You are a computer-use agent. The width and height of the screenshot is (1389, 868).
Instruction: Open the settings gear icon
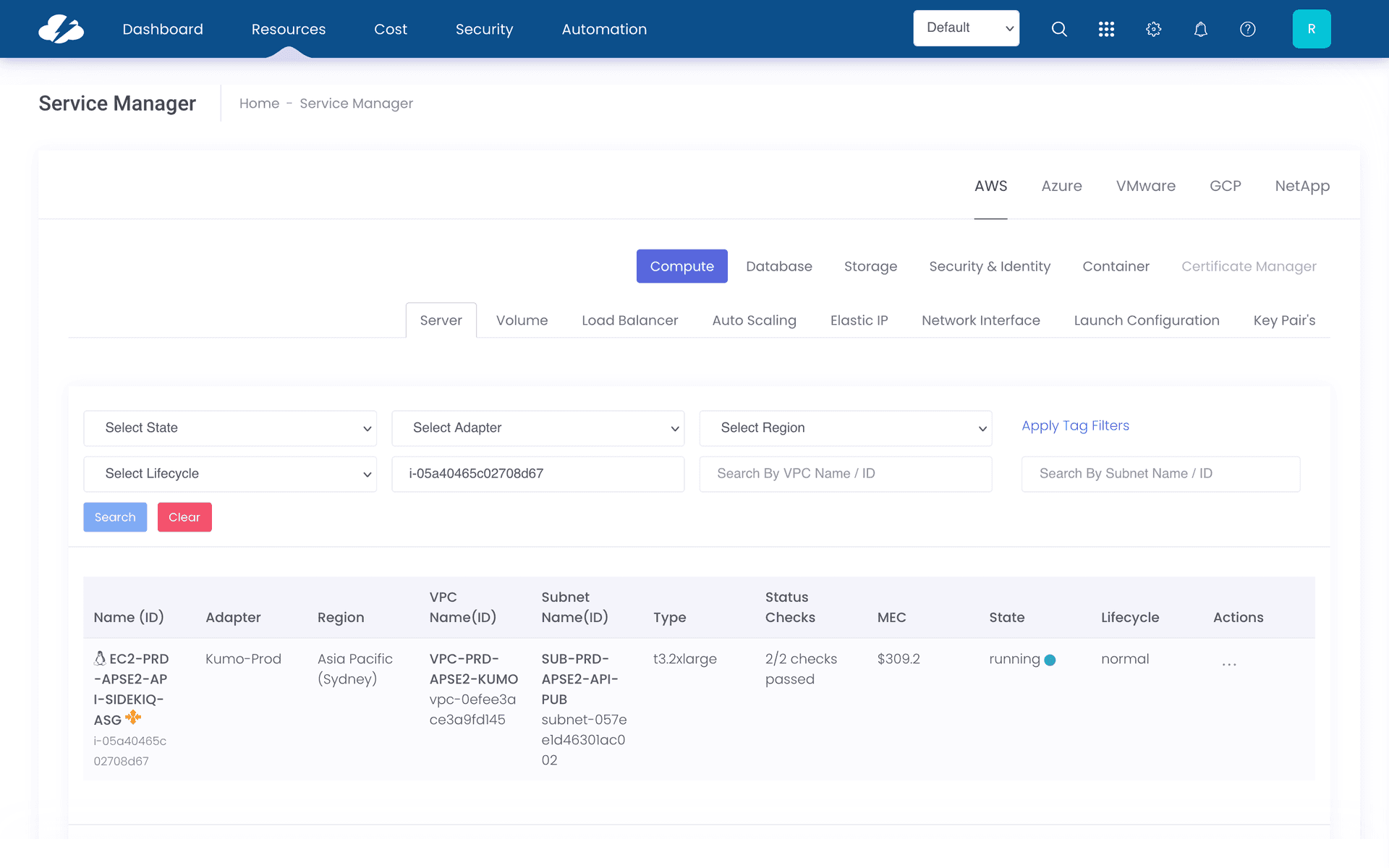[1153, 29]
